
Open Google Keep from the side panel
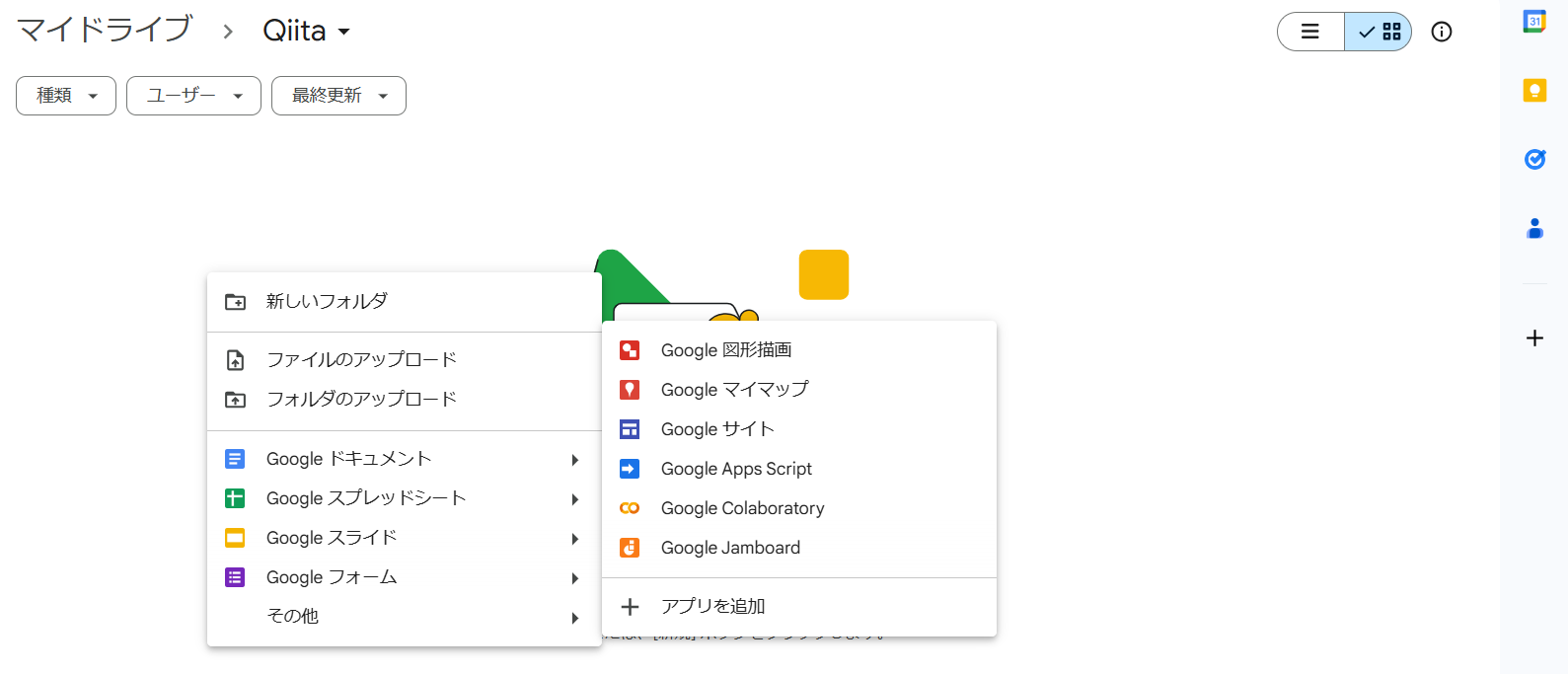click(x=1534, y=91)
